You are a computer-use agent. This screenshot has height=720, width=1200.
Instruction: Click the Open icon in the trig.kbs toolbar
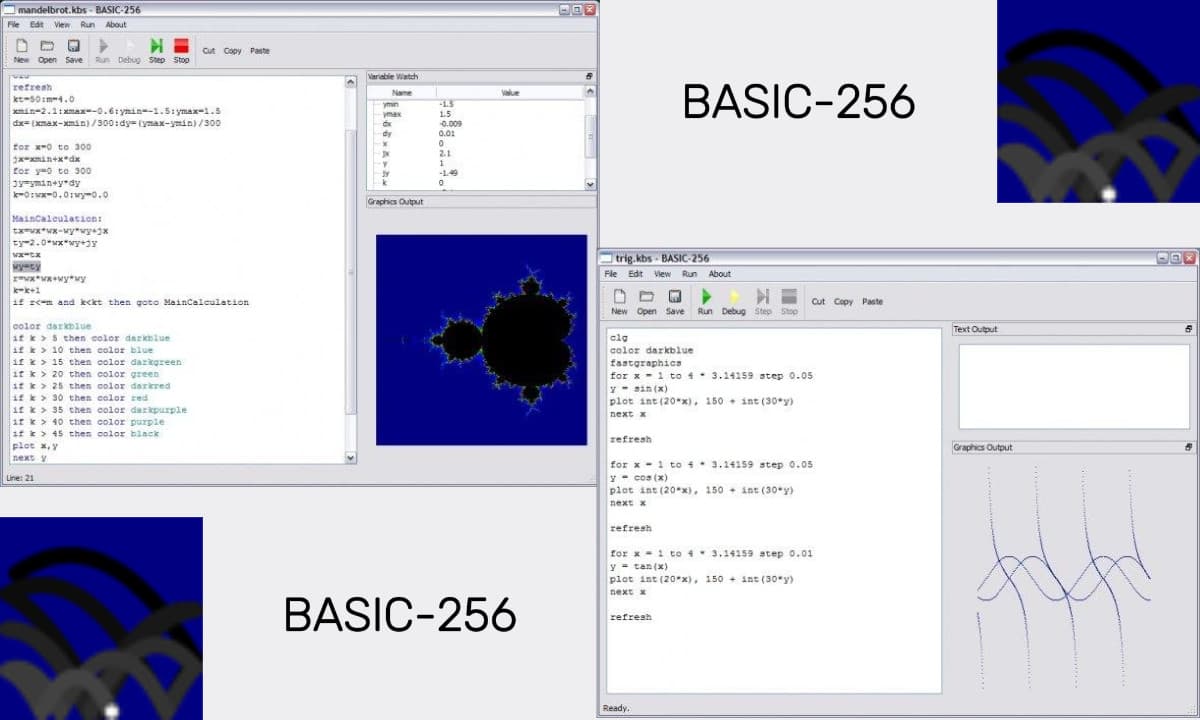[647, 297]
